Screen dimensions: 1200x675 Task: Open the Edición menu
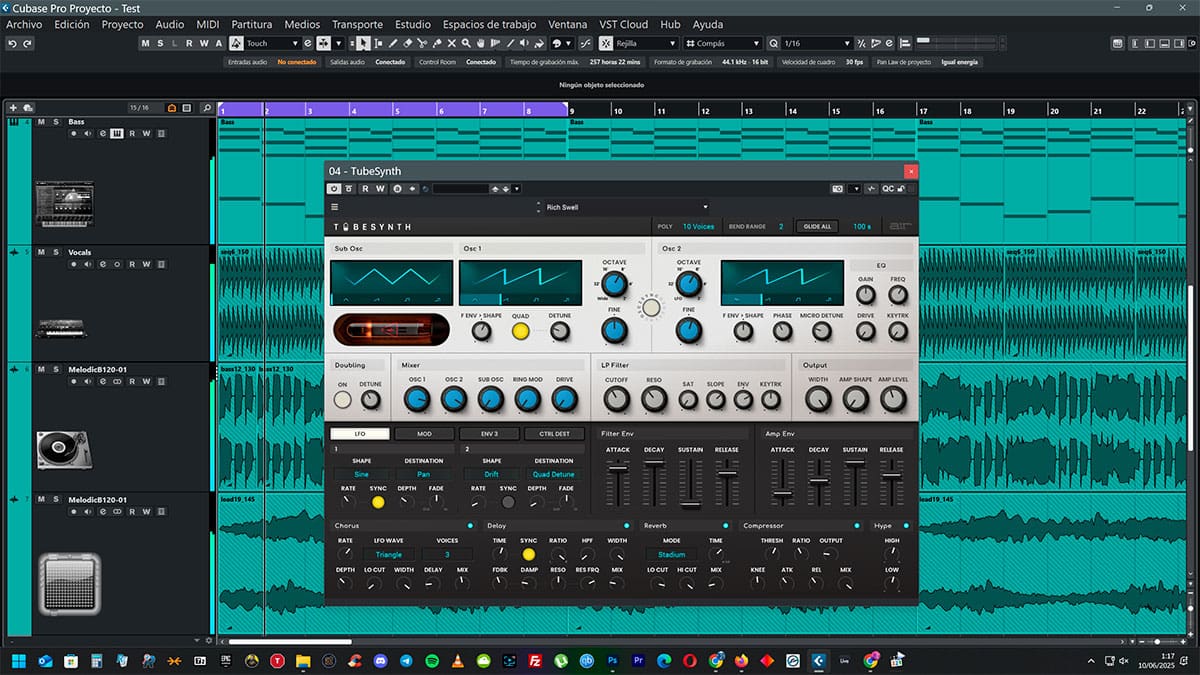click(71, 24)
